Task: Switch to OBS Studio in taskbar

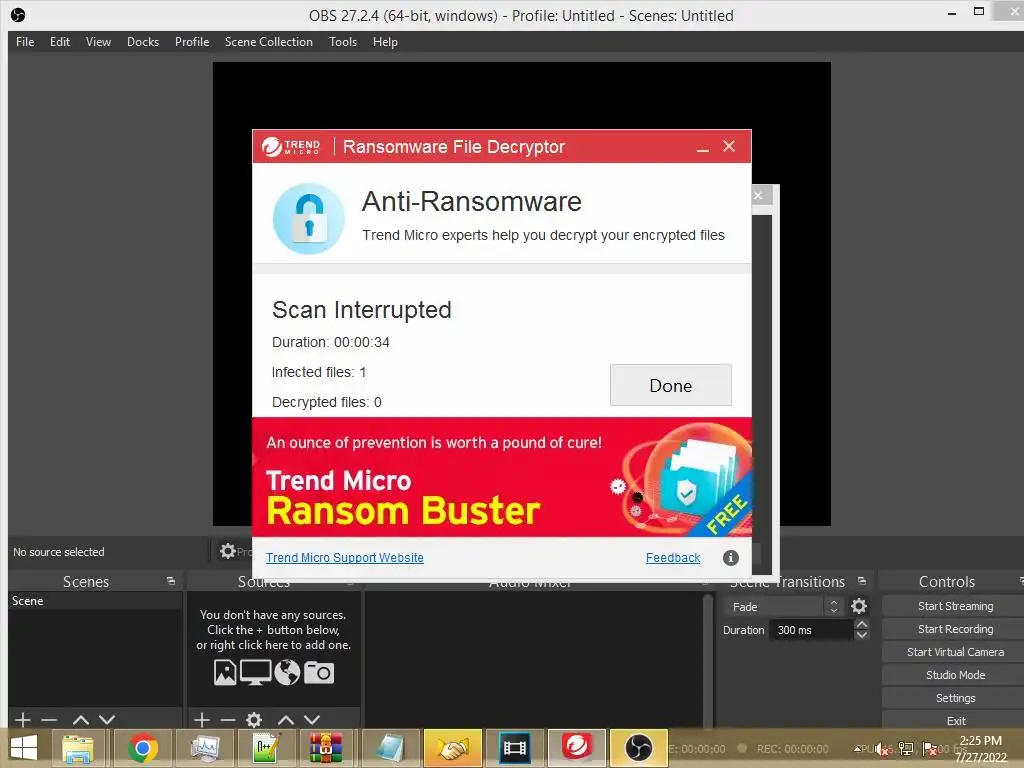Action: (x=638, y=748)
